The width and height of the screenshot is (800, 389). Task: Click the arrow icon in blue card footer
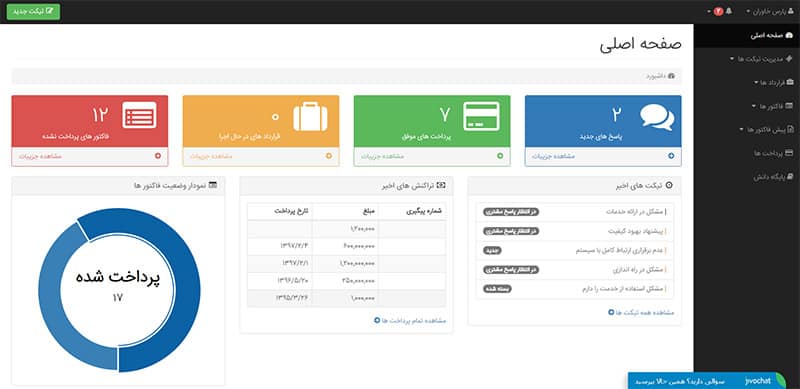[671, 156]
